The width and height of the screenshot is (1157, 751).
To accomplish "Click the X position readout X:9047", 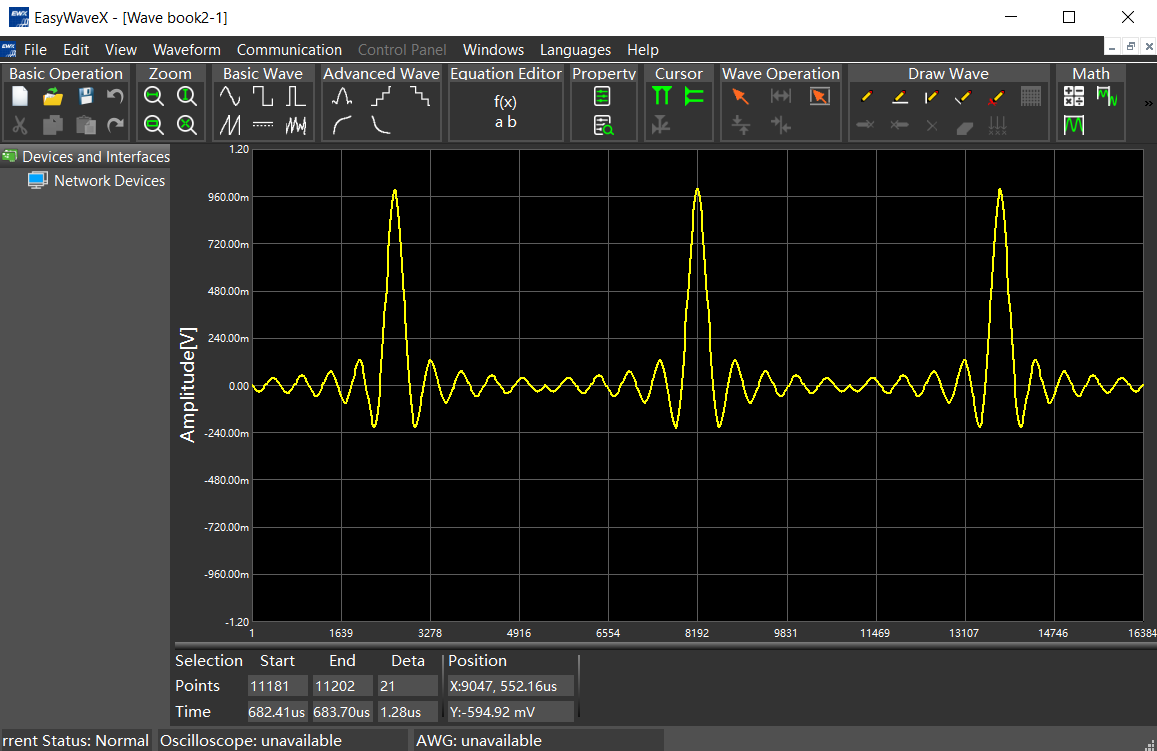I will [x=511, y=686].
